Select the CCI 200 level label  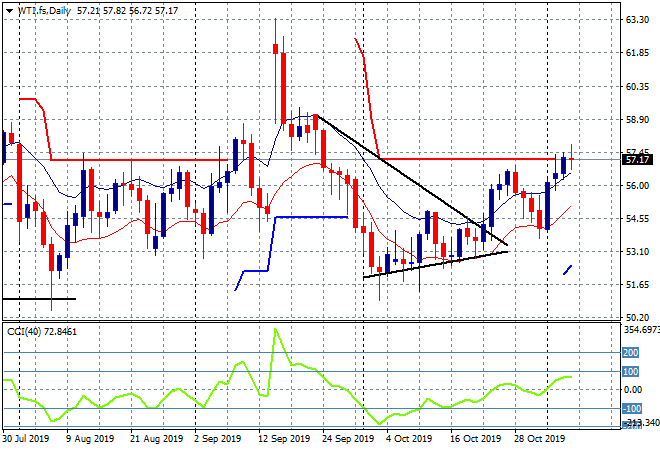tap(631, 353)
